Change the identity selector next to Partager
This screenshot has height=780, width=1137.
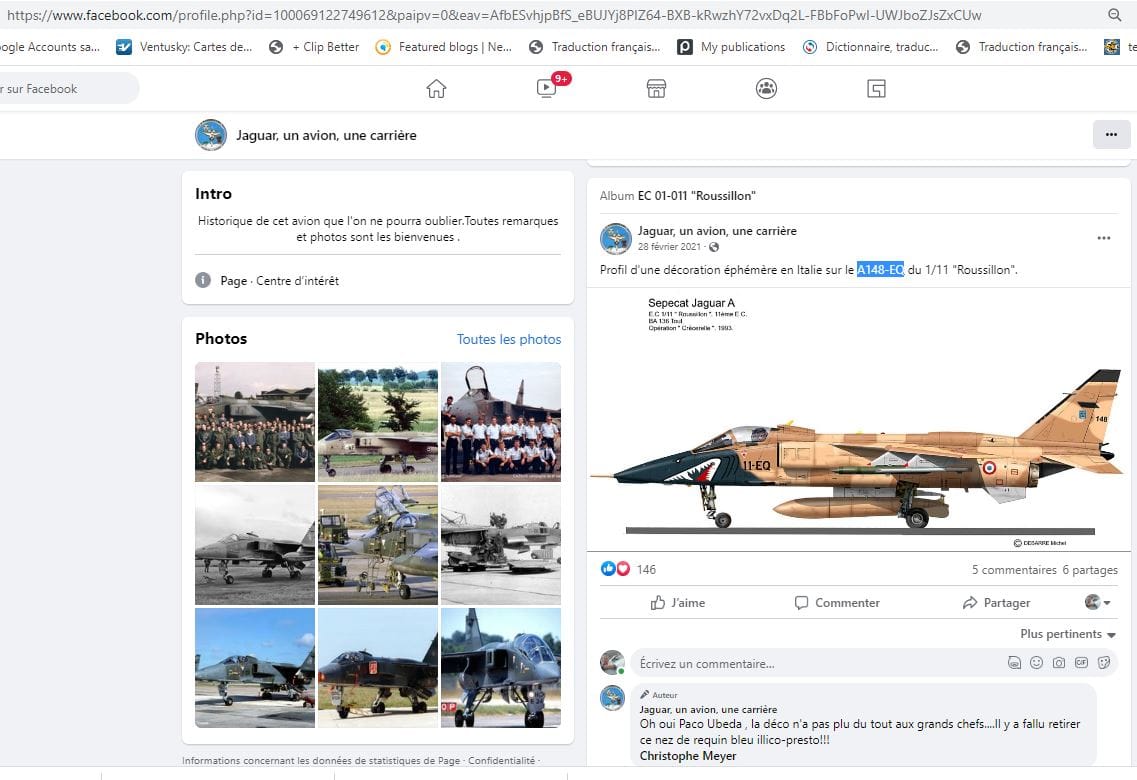[1098, 603]
